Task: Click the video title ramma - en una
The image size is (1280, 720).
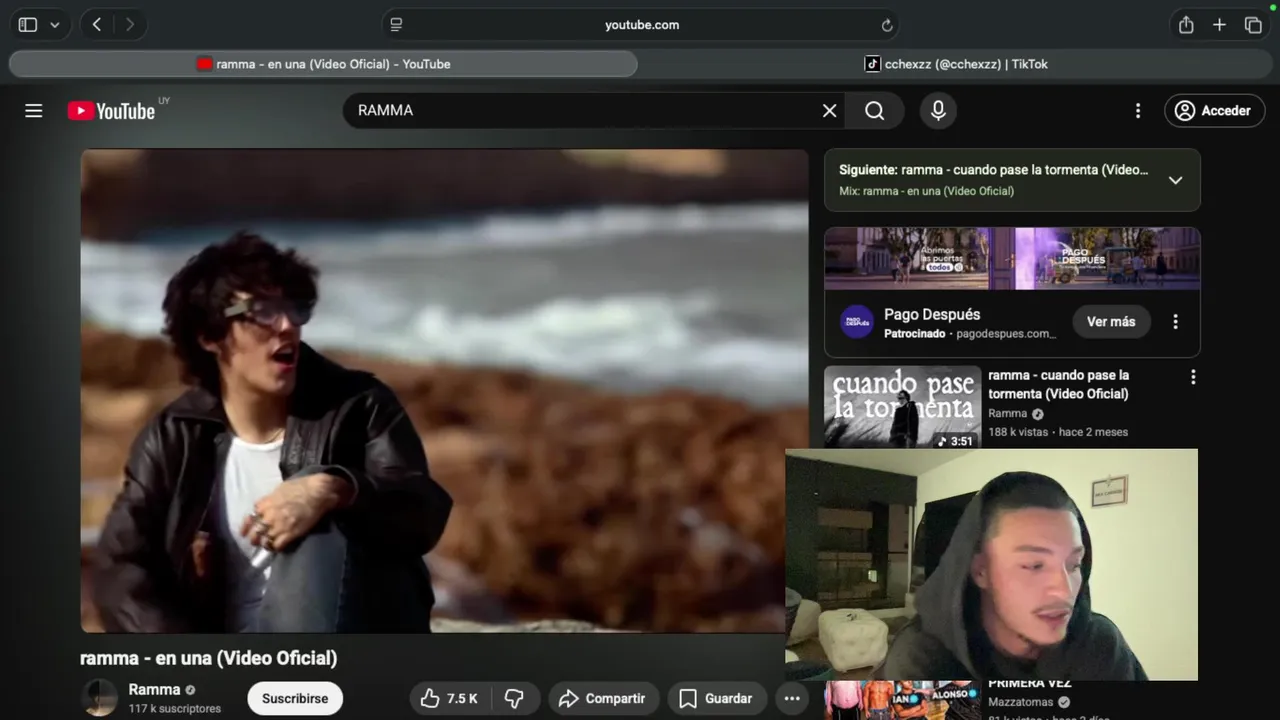Action: pos(208,658)
